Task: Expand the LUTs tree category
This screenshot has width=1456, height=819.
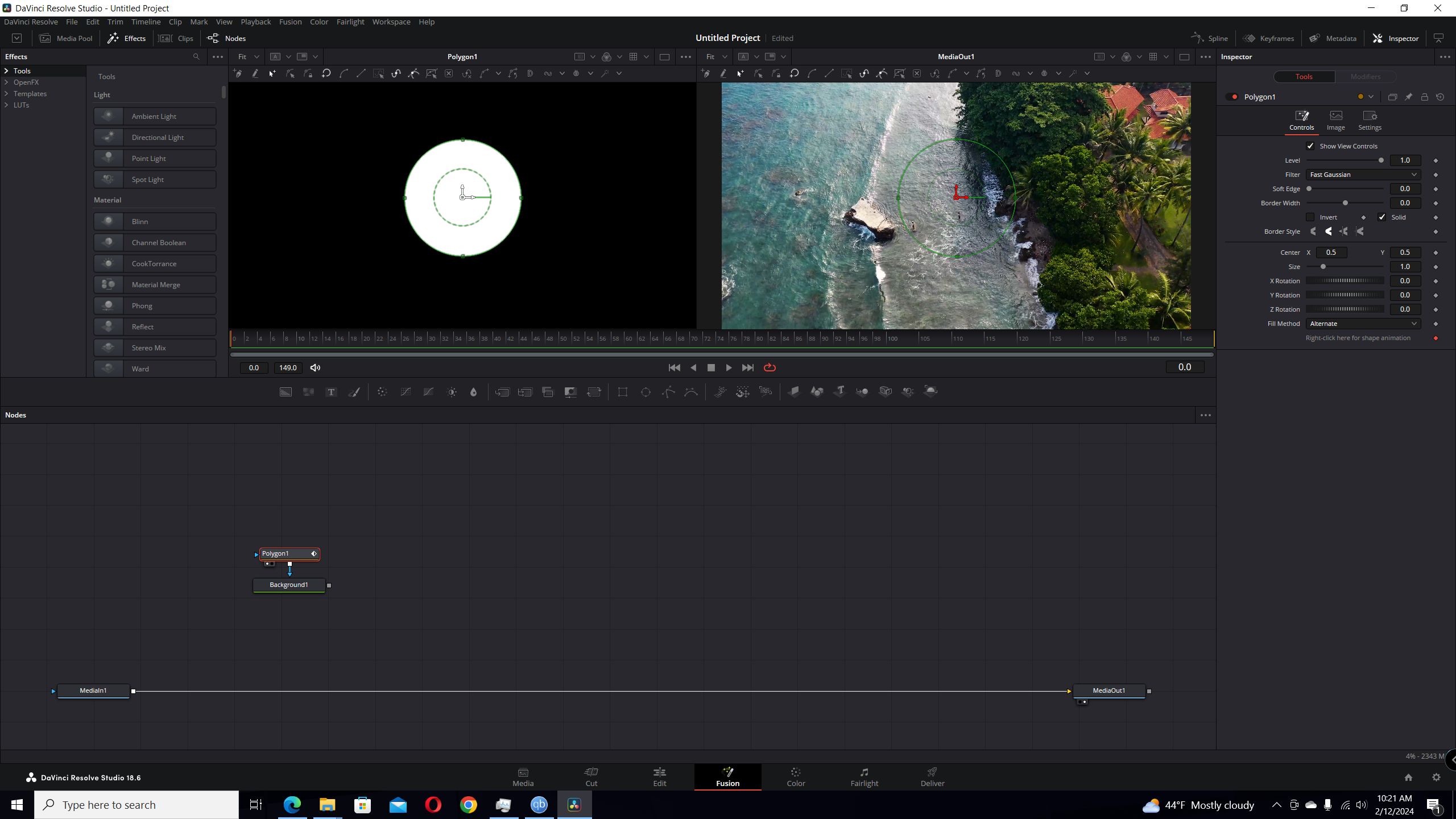Action: click(6, 105)
